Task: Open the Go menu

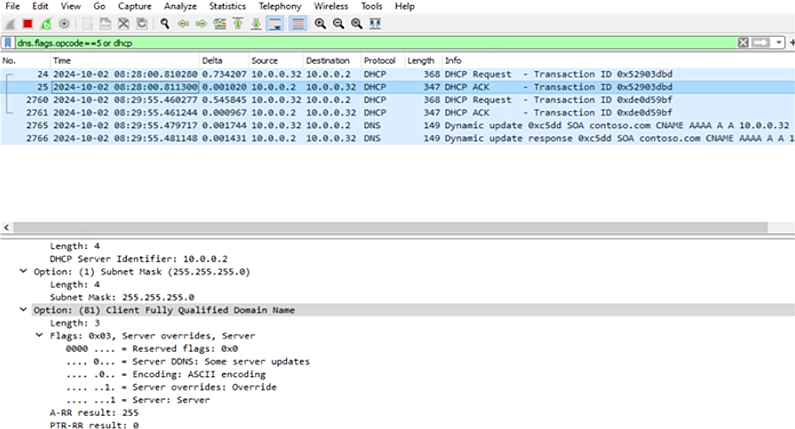Action: click(99, 6)
